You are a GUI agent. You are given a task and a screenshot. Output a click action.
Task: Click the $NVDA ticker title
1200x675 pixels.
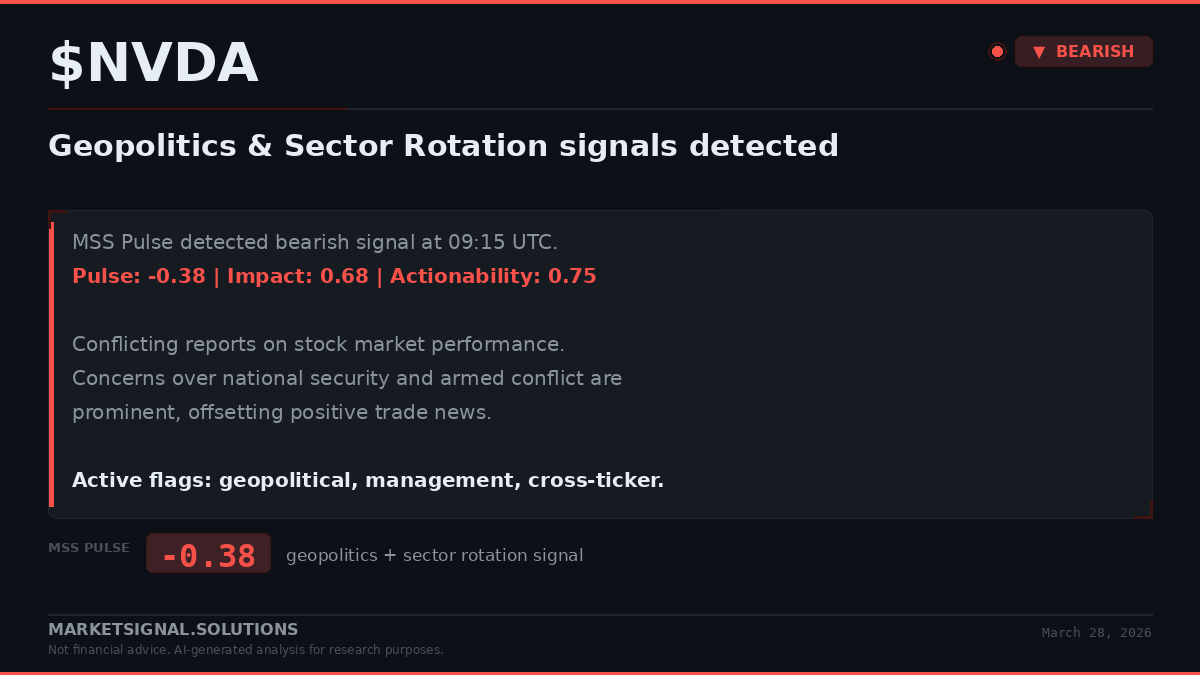click(x=154, y=64)
